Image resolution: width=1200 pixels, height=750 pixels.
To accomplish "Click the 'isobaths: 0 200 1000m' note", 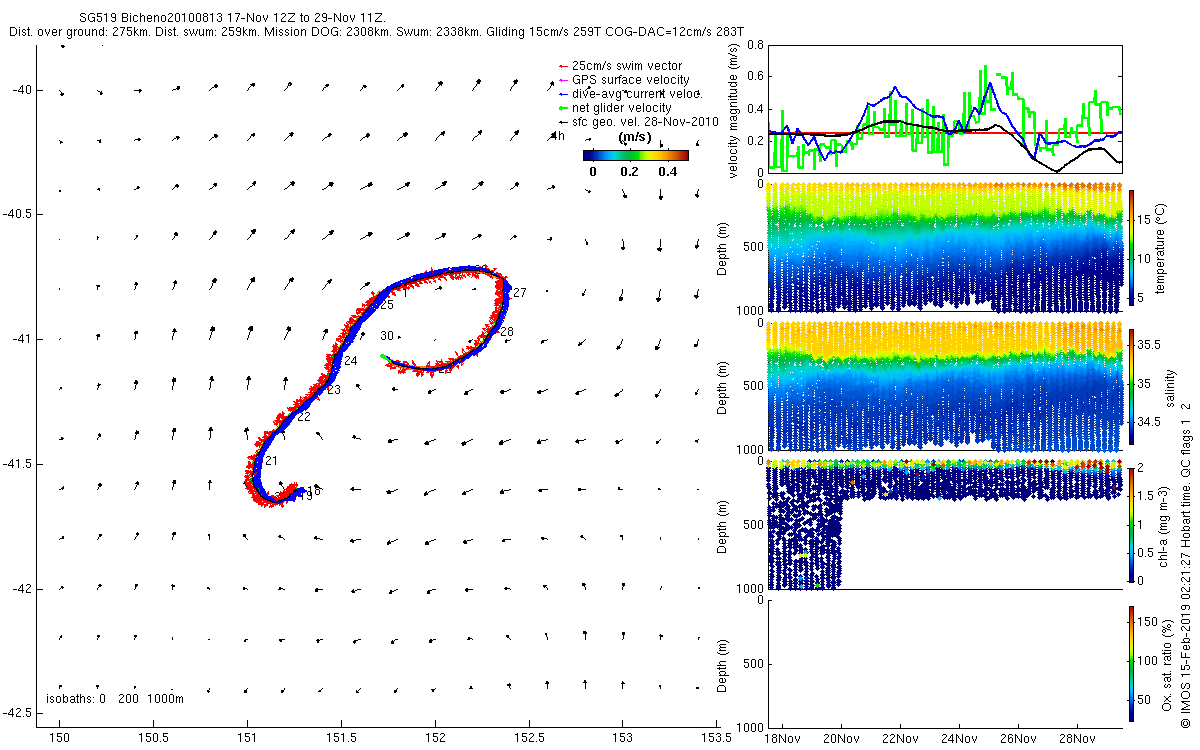I will click(x=115, y=699).
